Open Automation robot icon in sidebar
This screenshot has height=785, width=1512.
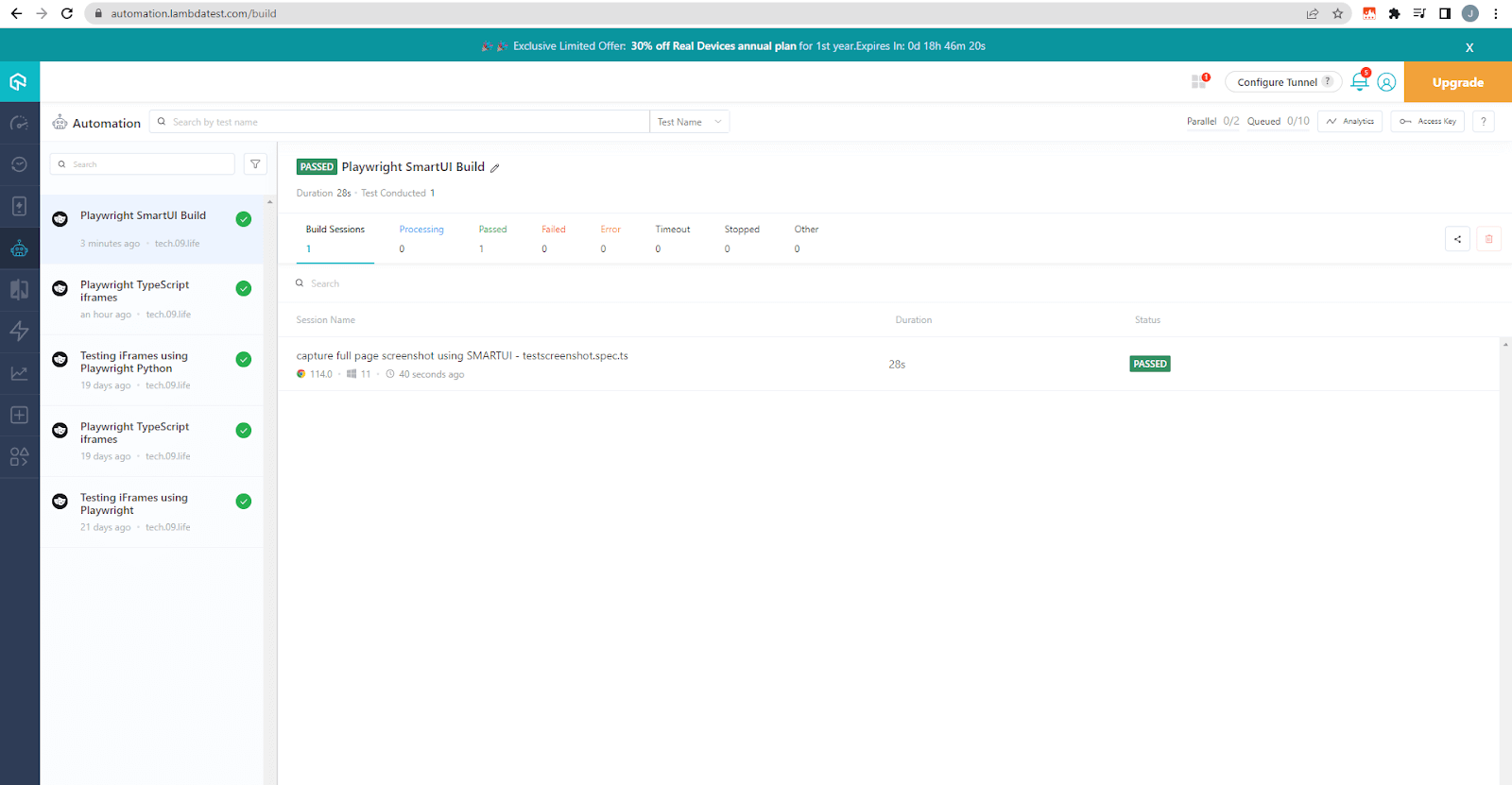pos(19,248)
